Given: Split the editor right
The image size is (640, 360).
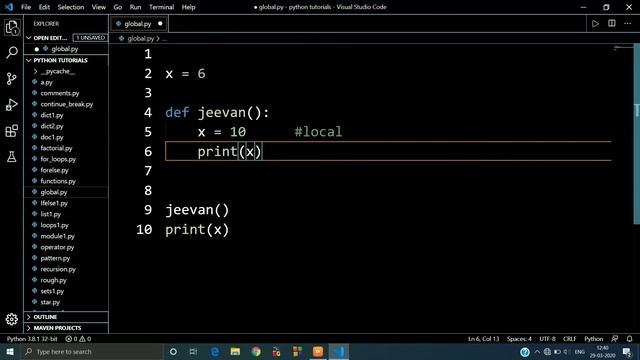Looking at the screenshot, I should click(x=611, y=23).
